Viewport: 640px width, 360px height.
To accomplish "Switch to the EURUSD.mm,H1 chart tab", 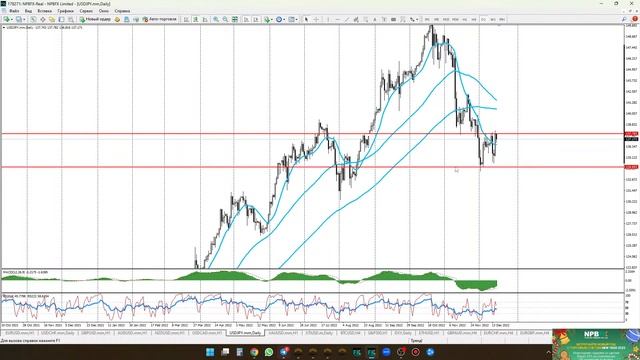I will [20, 333].
